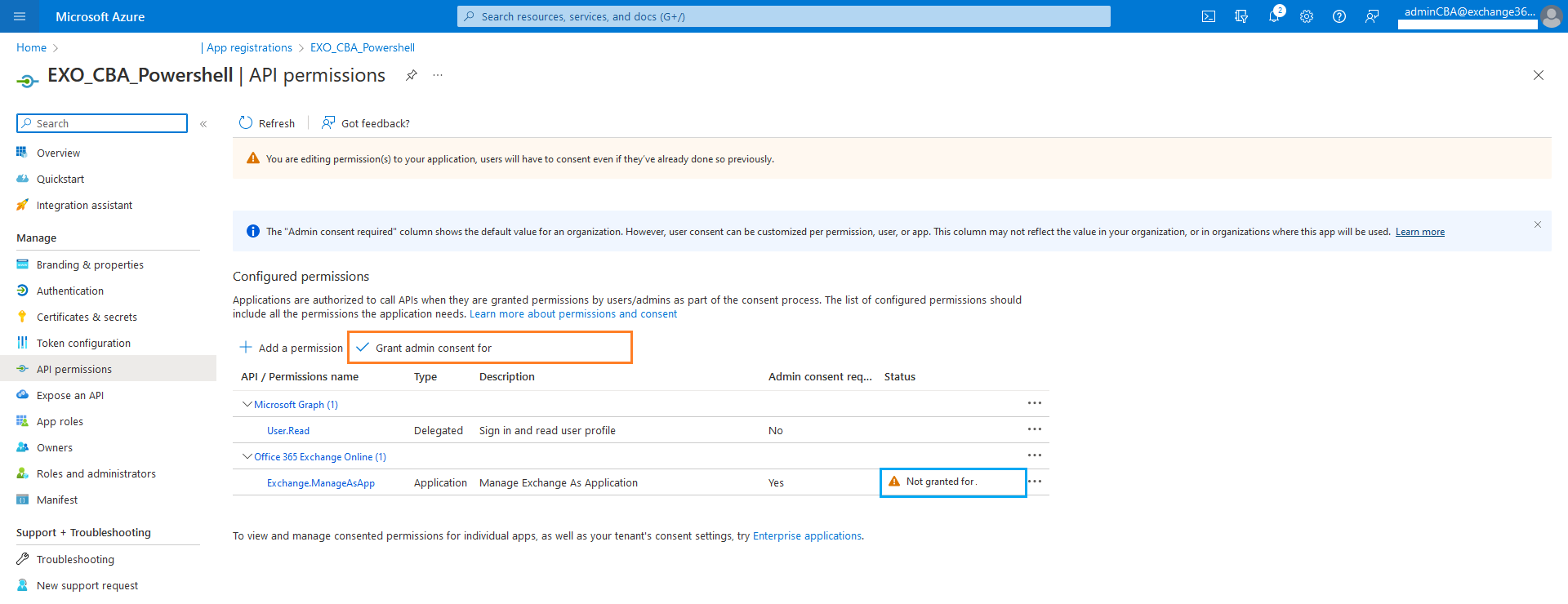Dismiss the admin consent info banner
1568x604 pixels.
click(x=1538, y=224)
